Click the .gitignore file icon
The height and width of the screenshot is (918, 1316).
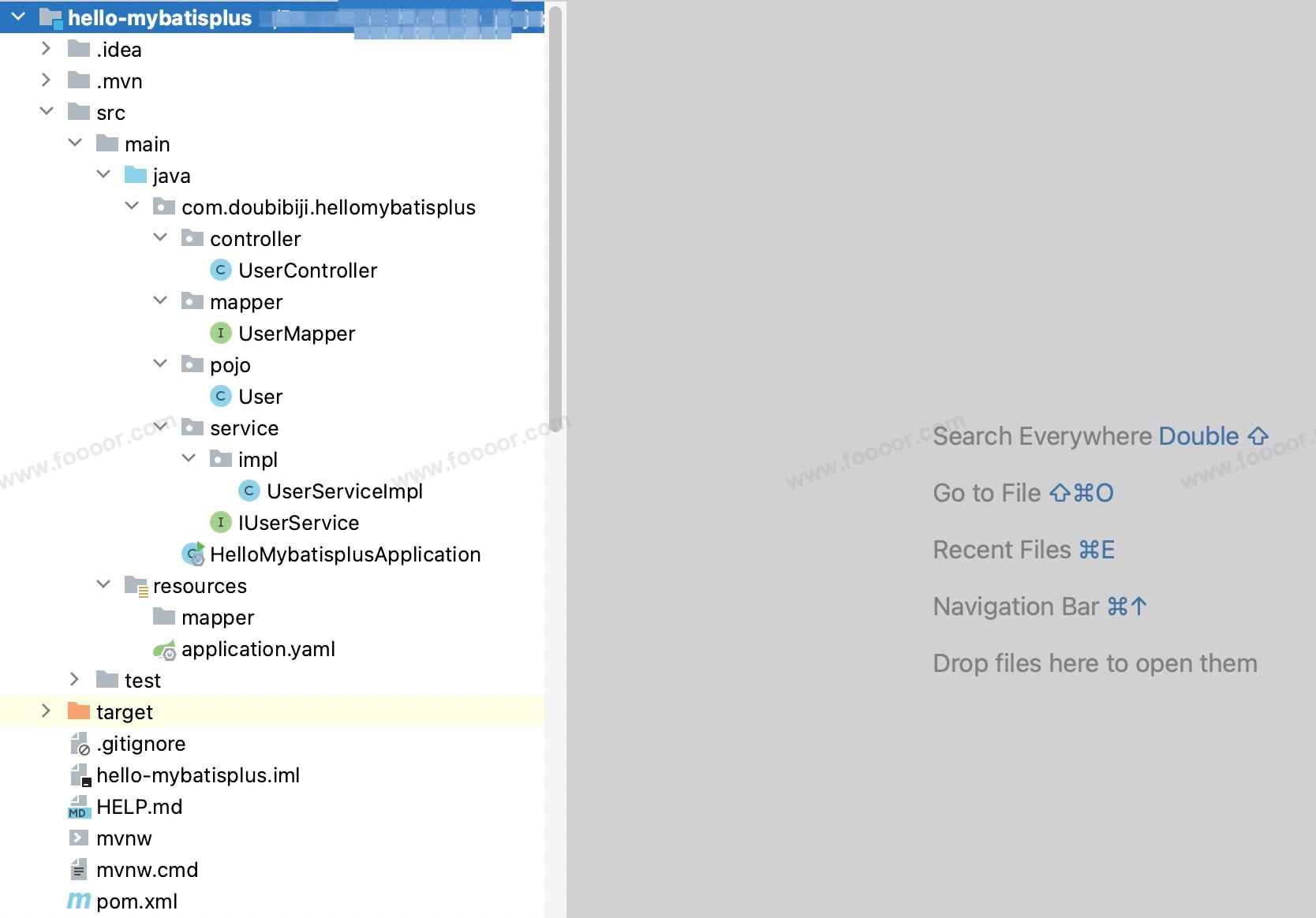pyautogui.click(x=80, y=744)
